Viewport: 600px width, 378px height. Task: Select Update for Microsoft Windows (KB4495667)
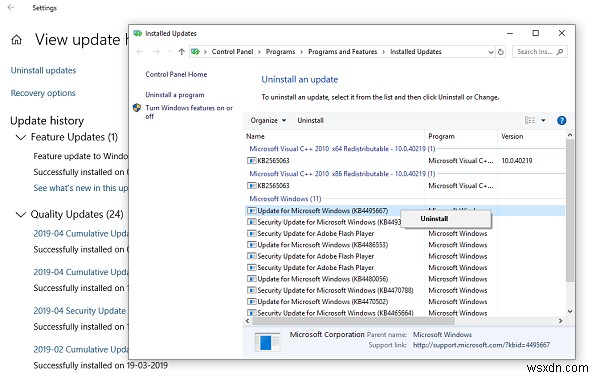323,211
